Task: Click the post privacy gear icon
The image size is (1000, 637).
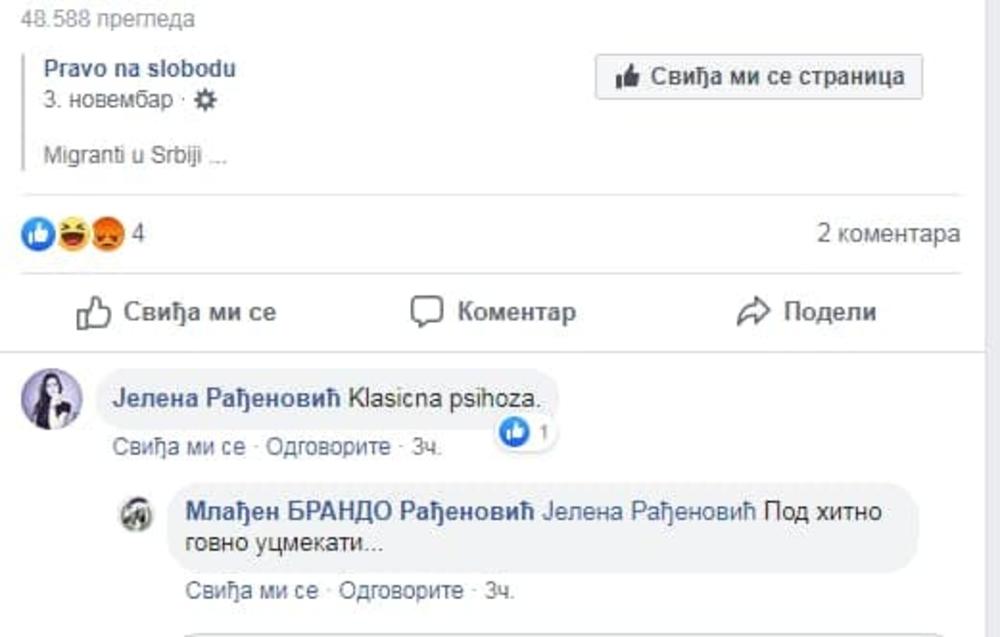Action: pos(205,100)
